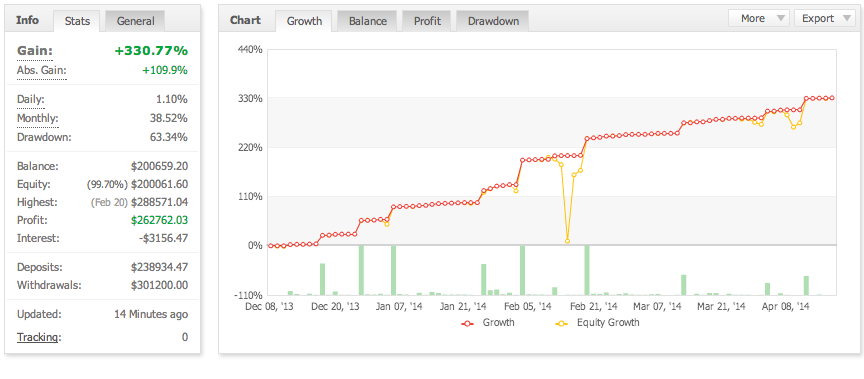This screenshot has width=864, height=379.
Task: Click the Updated label
Action: pos(39,315)
